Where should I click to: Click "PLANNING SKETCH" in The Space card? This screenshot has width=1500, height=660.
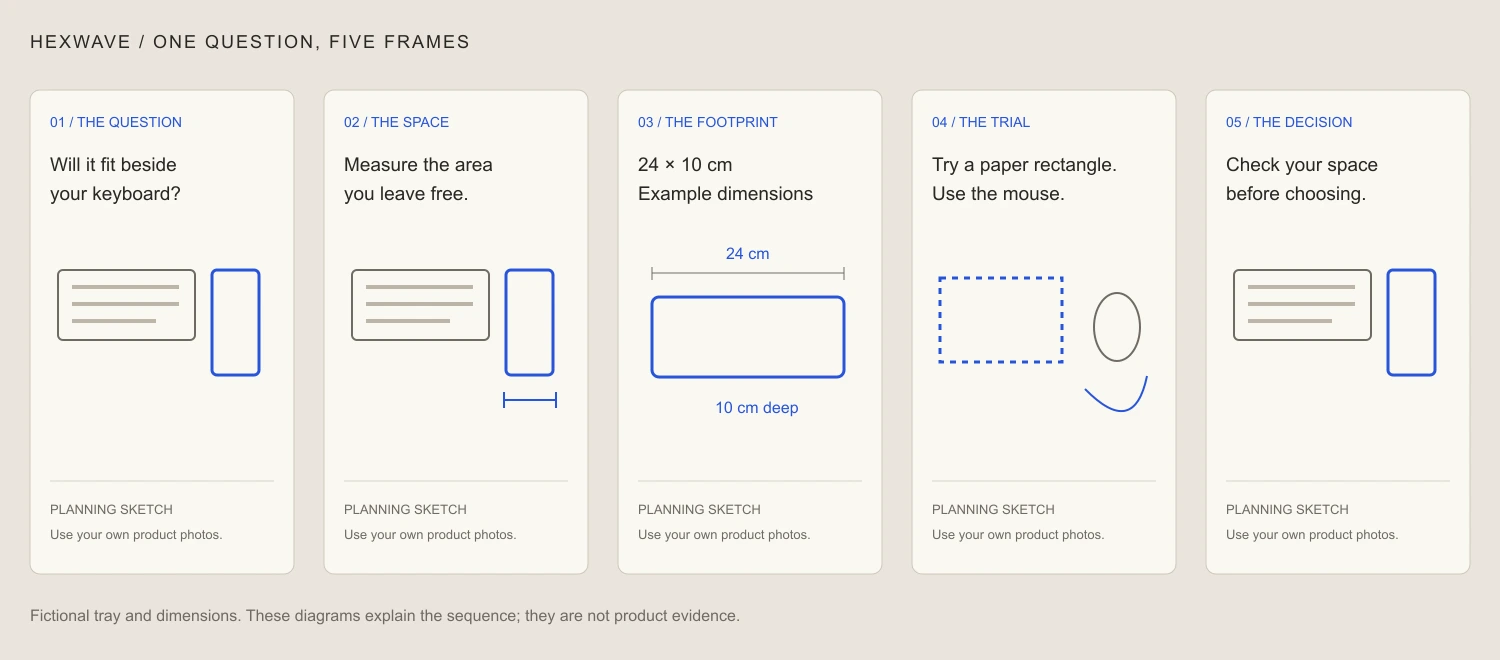coord(405,509)
